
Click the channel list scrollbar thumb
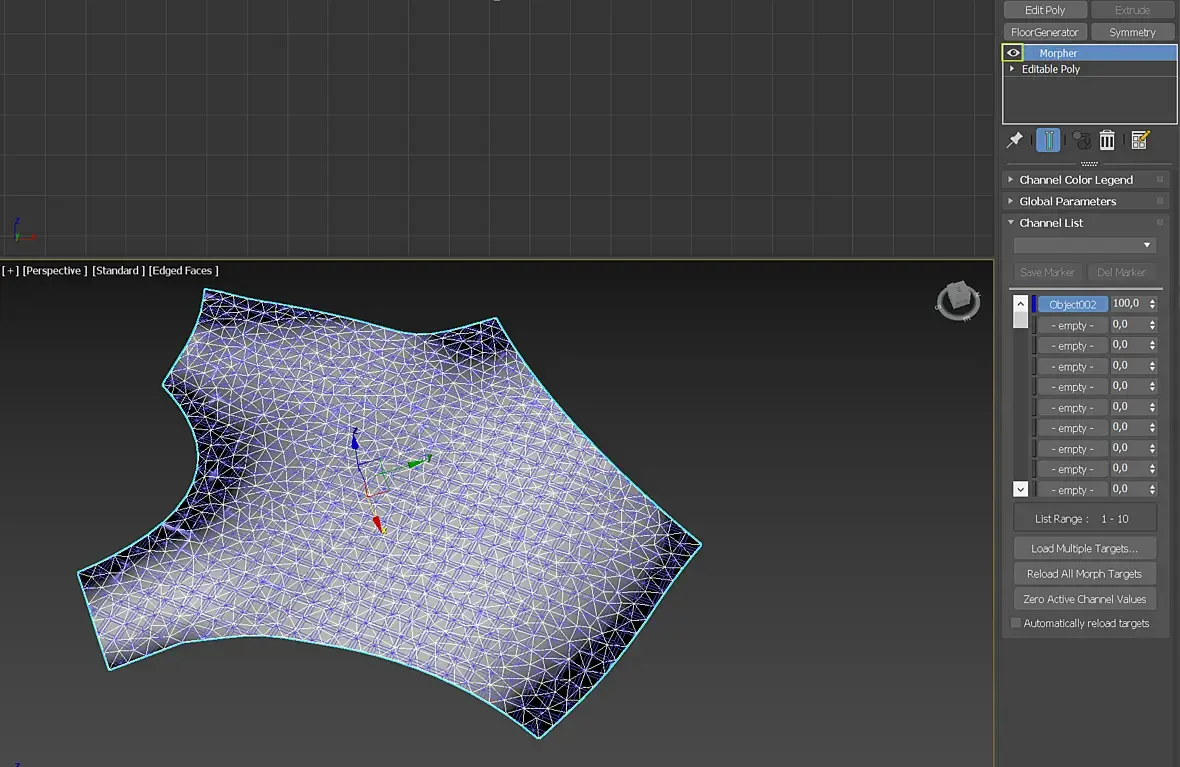click(1020, 320)
